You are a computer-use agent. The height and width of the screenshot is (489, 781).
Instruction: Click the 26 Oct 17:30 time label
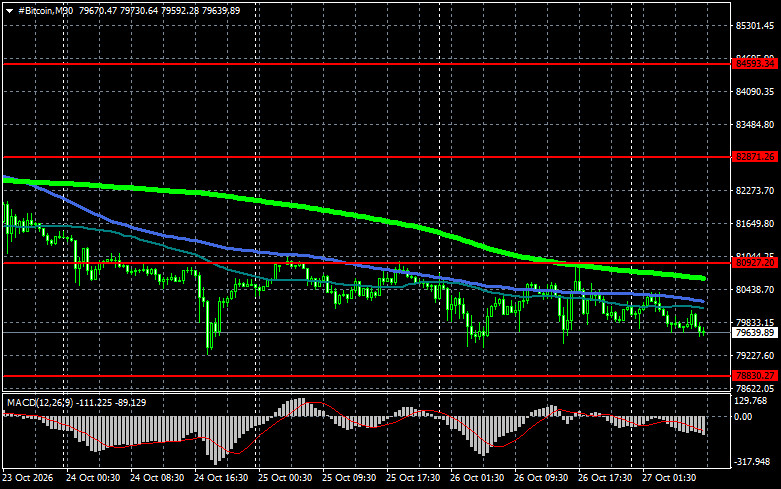click(605, 478)
